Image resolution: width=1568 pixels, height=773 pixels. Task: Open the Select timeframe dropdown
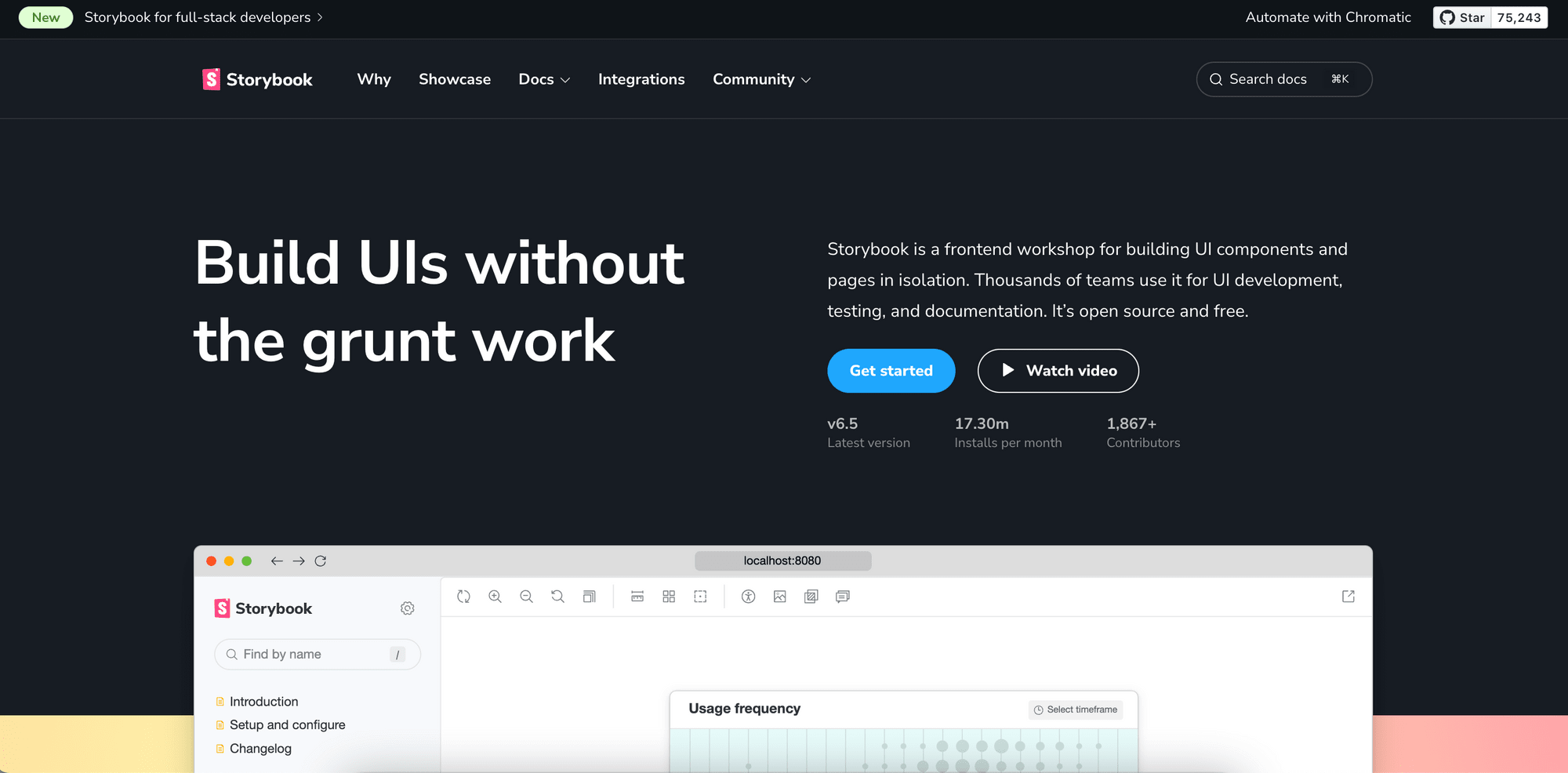[x=1076, y=709]
